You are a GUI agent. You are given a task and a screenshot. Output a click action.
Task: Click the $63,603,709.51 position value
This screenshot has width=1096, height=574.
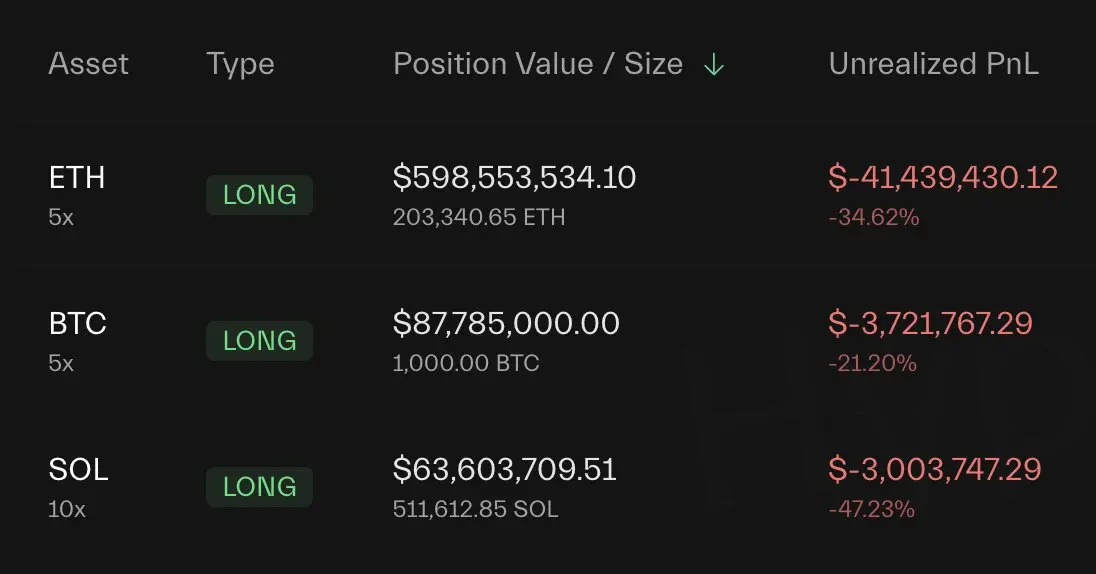click(504, 470)
